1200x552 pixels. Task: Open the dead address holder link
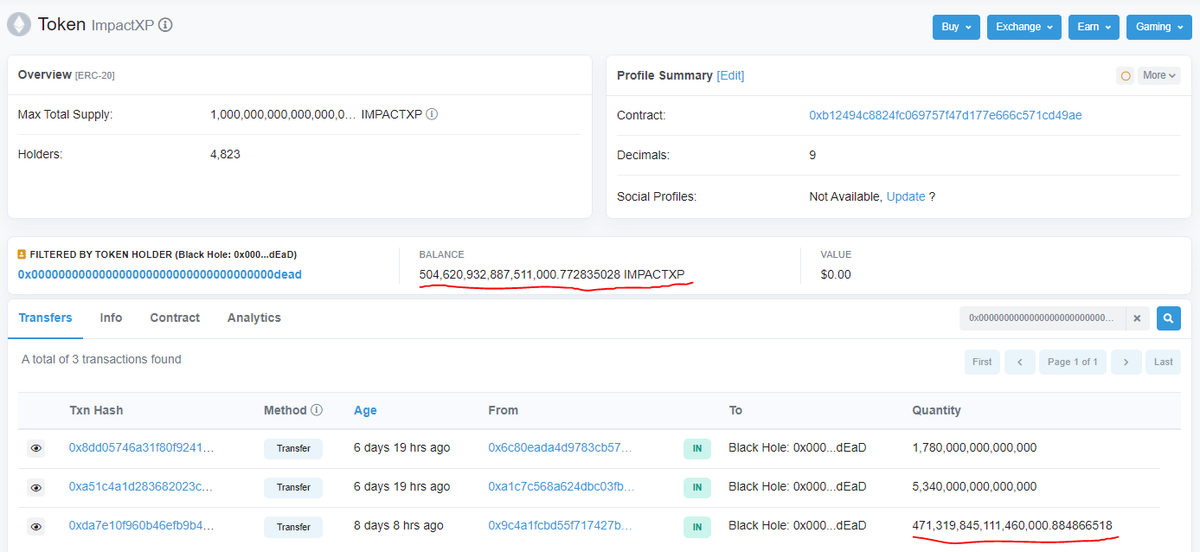click(x=160, y=274)
